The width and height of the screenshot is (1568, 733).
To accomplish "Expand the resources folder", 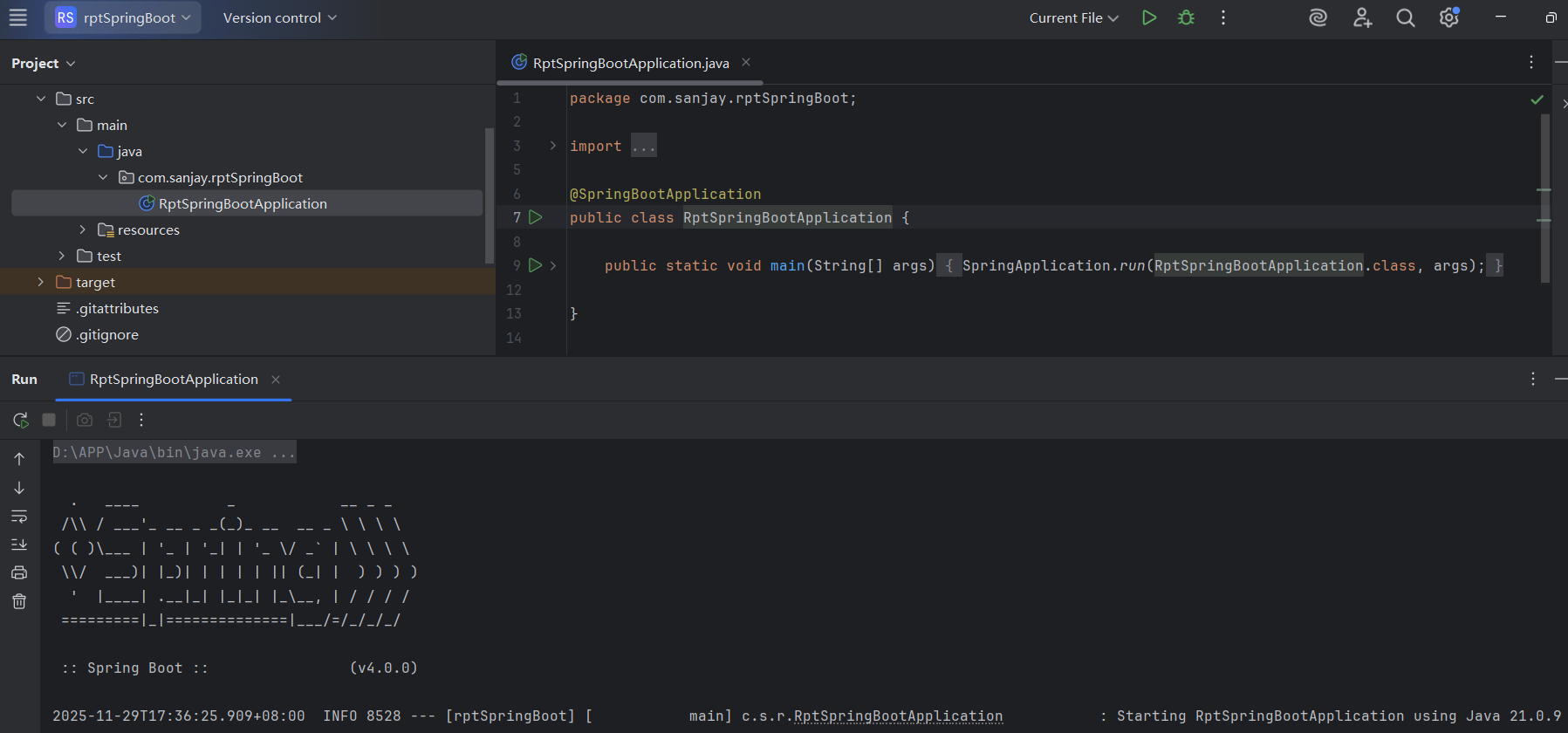I will (83, 229).
